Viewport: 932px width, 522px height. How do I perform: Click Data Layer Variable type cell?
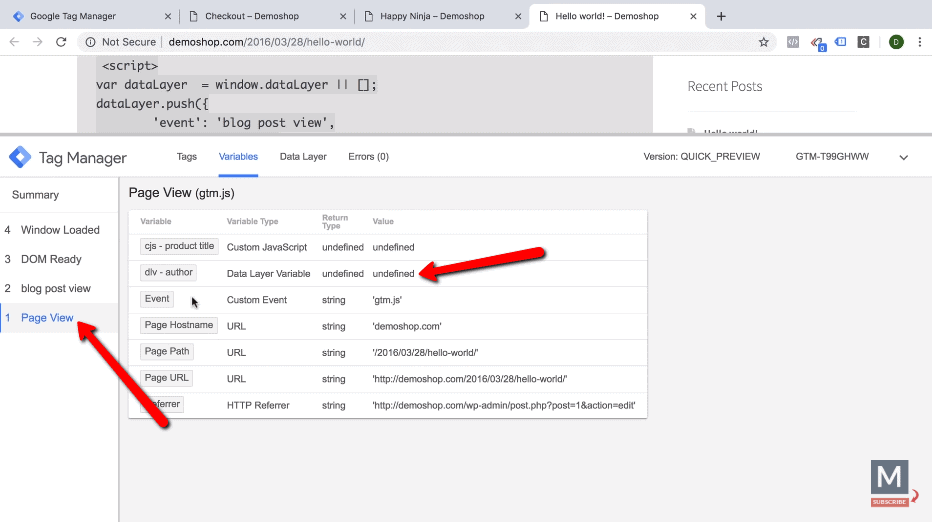tap(269, 274)
